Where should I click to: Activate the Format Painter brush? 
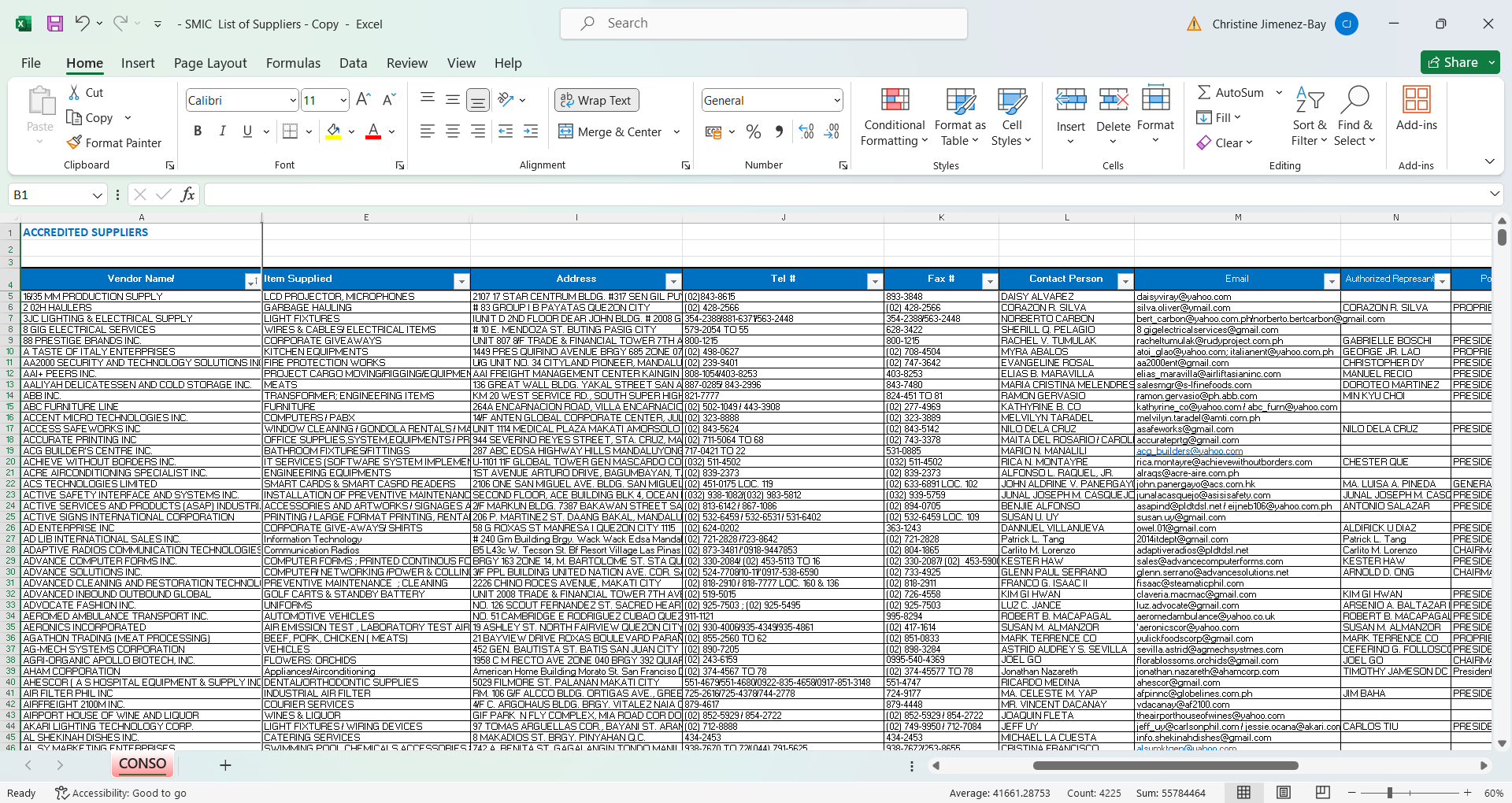point(114,142)
